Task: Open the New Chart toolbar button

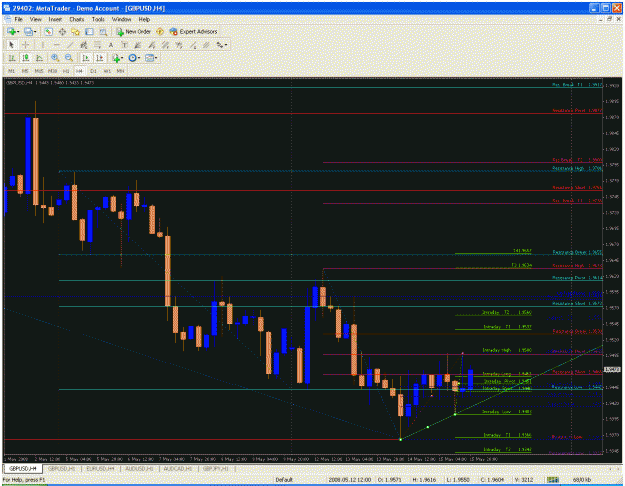Action: tap(11, 31)
